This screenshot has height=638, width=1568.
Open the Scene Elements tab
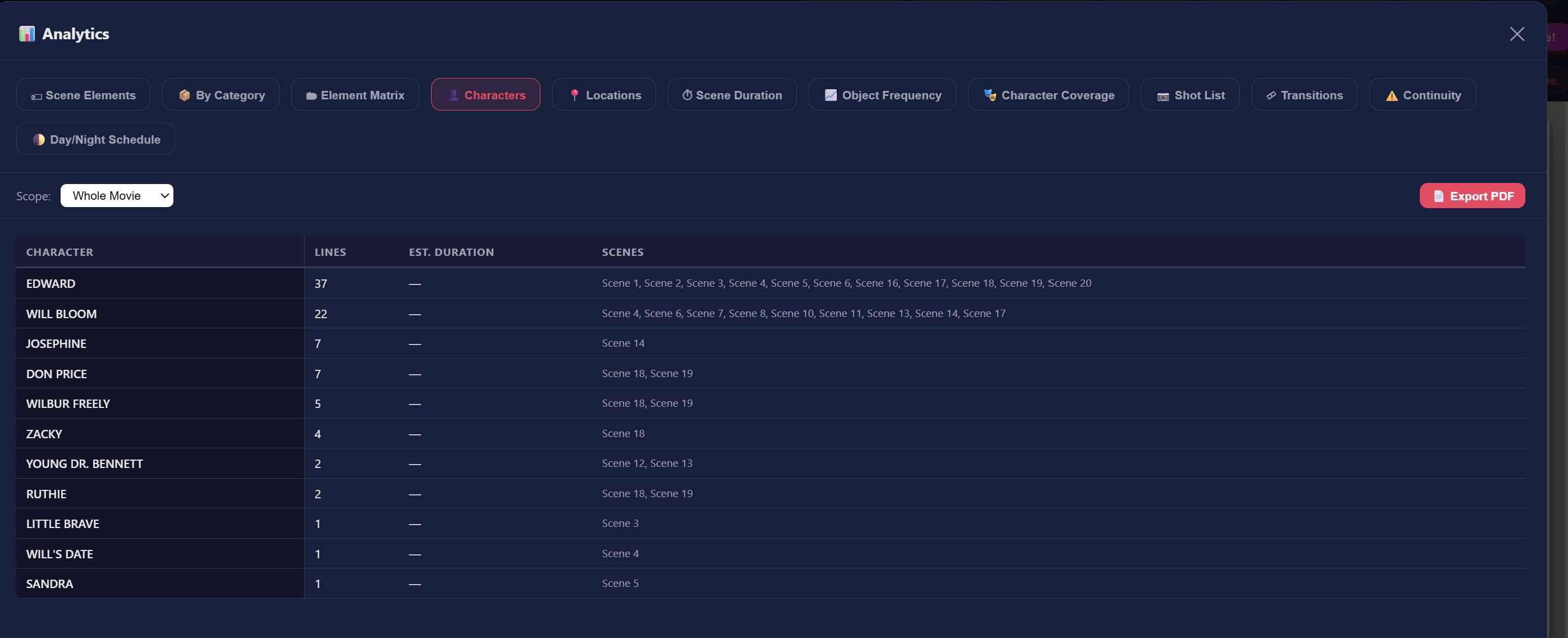(84, 95)
